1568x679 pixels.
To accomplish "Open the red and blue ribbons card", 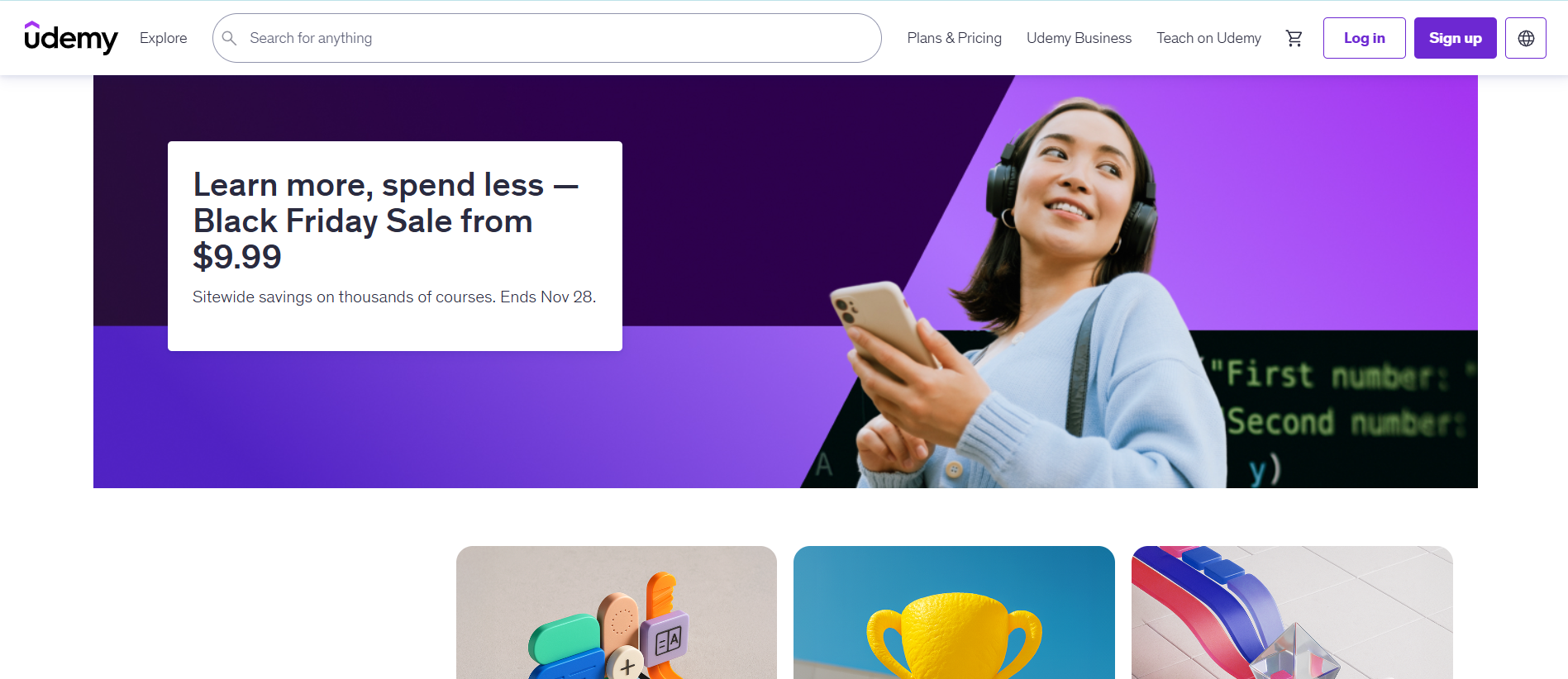I will click(x=1292, y=612).
